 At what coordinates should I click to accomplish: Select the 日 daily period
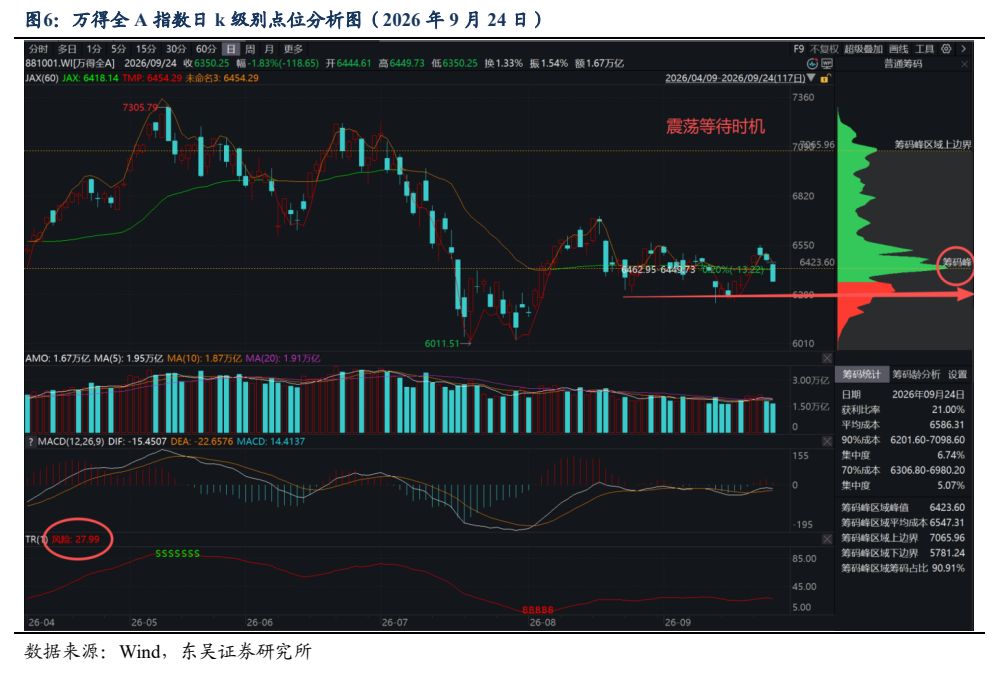[231, 49]
